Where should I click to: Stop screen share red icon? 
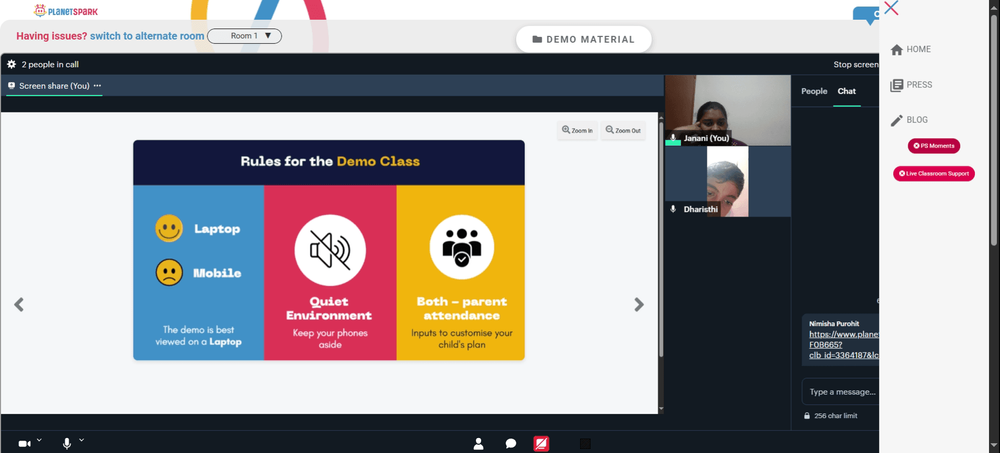[x=541, y=443]
